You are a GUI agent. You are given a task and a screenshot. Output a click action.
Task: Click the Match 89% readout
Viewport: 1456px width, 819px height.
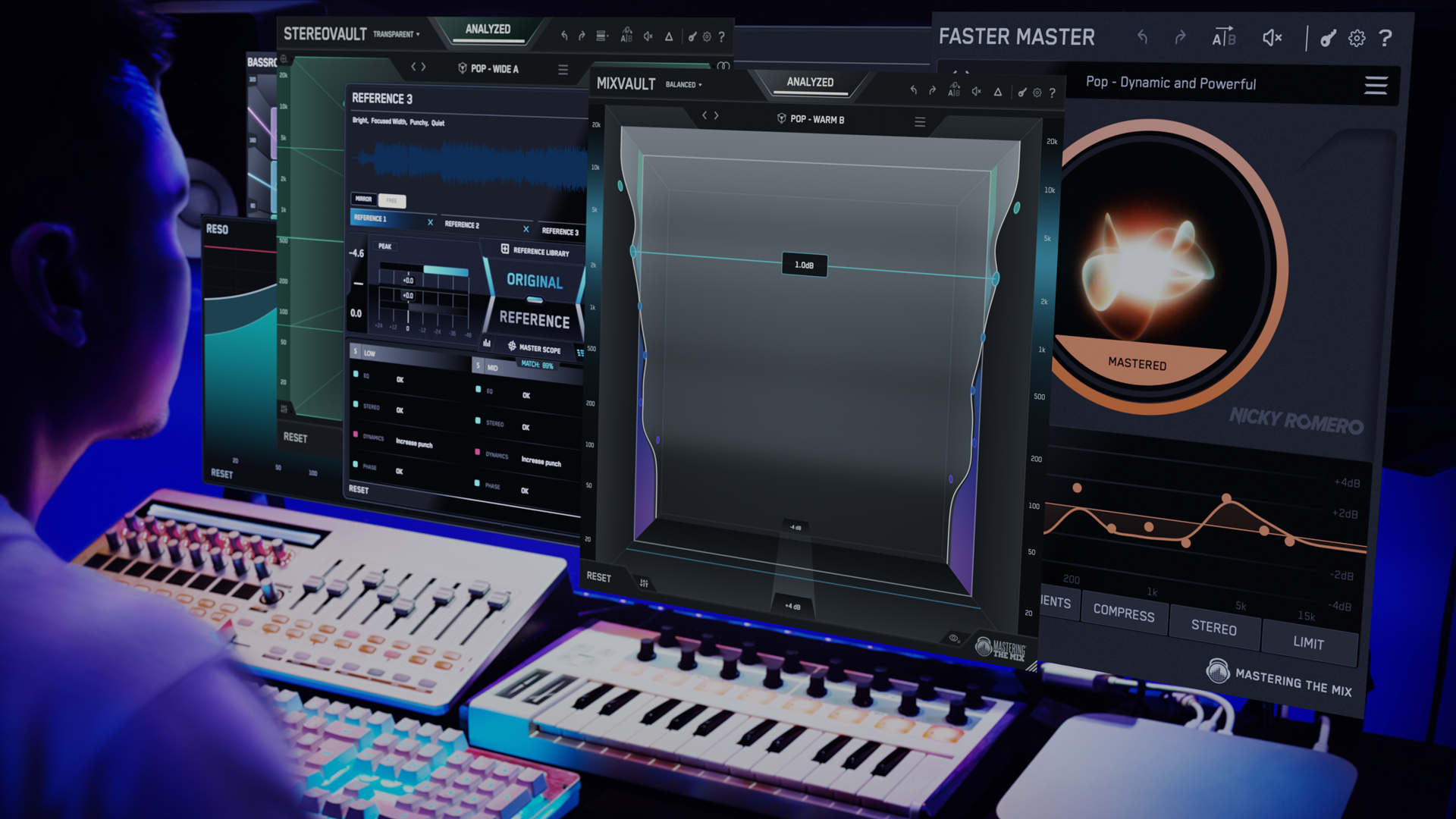coord(537,365)
